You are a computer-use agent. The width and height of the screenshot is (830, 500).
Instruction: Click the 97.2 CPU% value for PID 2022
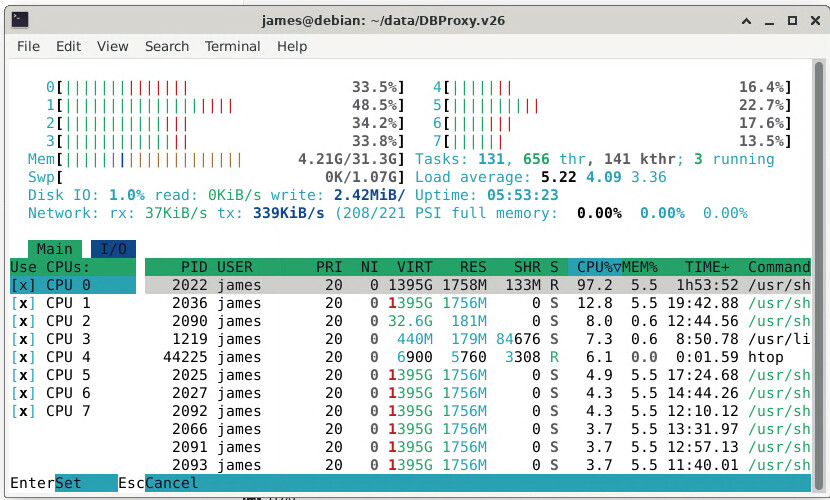click(594, 285)
